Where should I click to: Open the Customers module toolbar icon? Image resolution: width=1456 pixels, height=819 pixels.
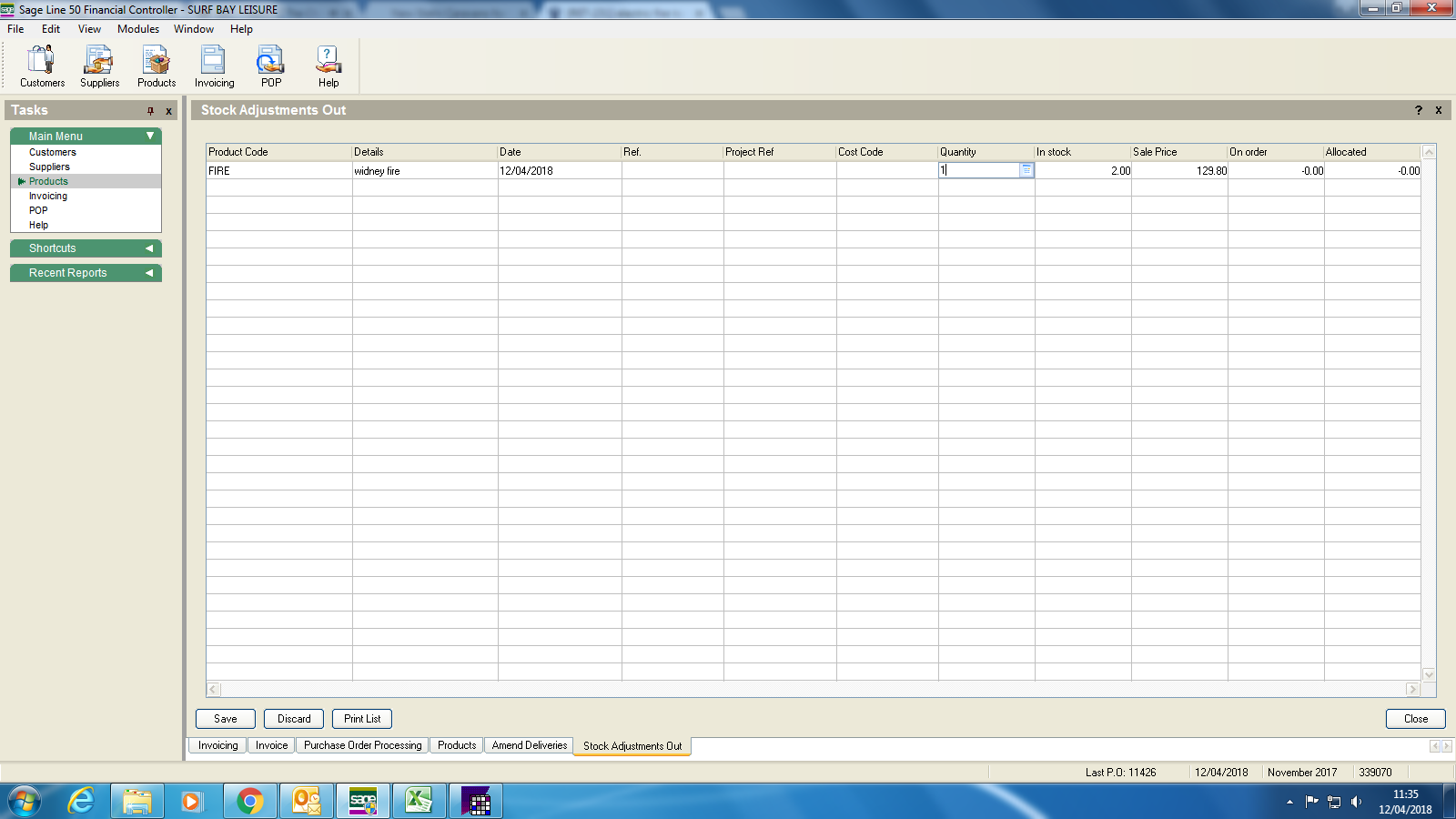(x=42, y=66)
